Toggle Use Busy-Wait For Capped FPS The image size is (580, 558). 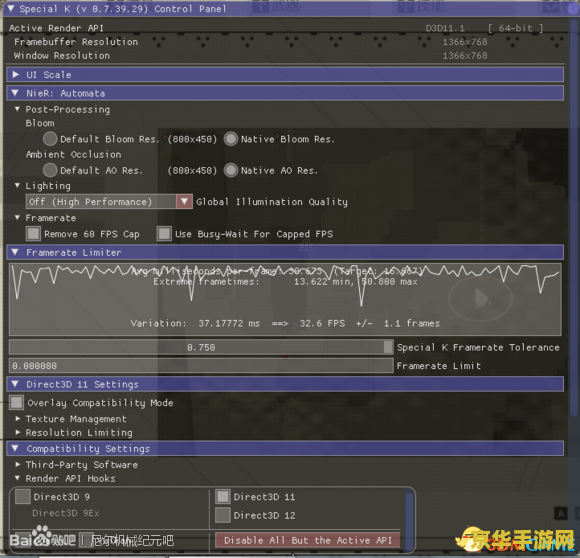tap(164, 234)
